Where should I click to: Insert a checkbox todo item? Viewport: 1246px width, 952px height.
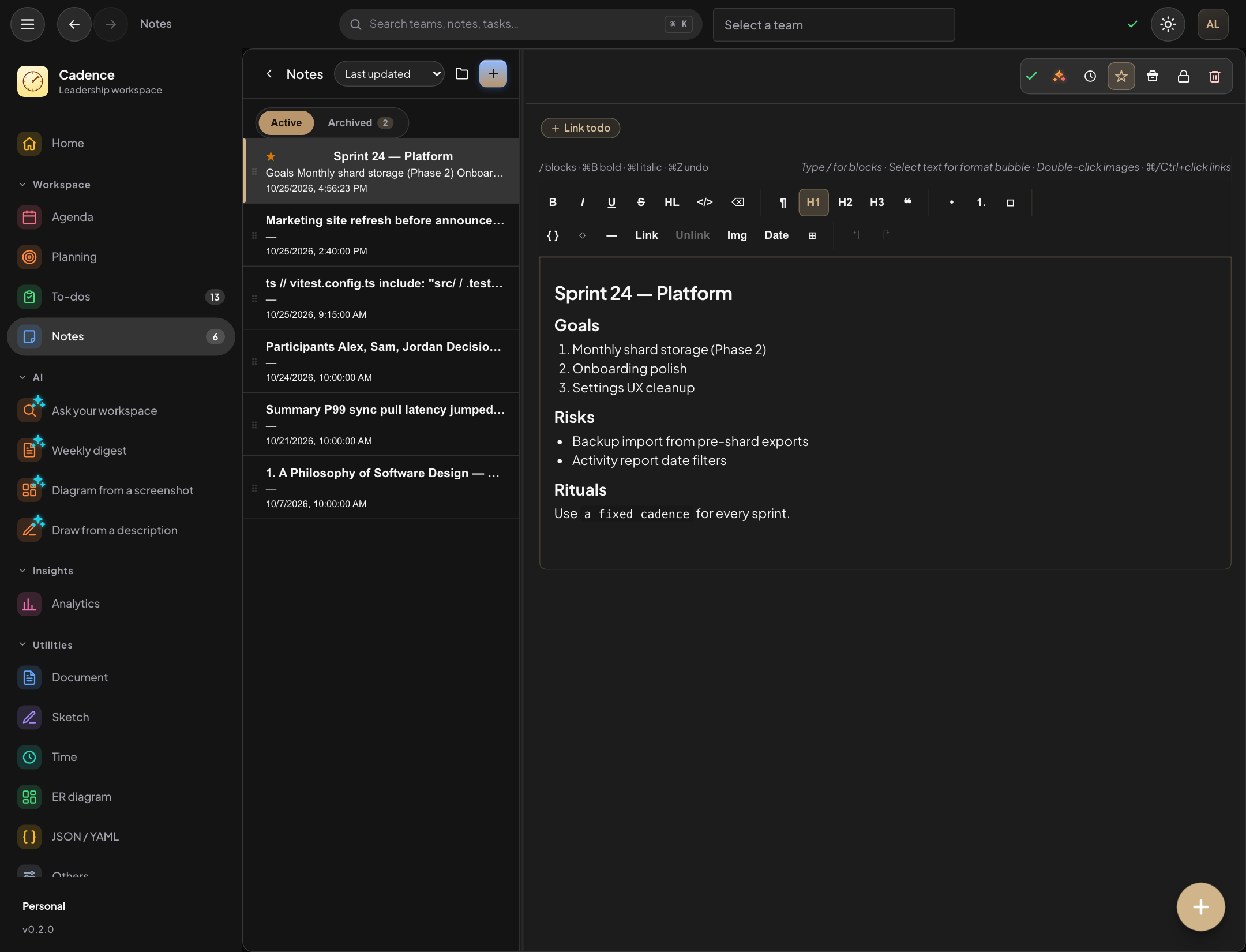(1010, 203)
